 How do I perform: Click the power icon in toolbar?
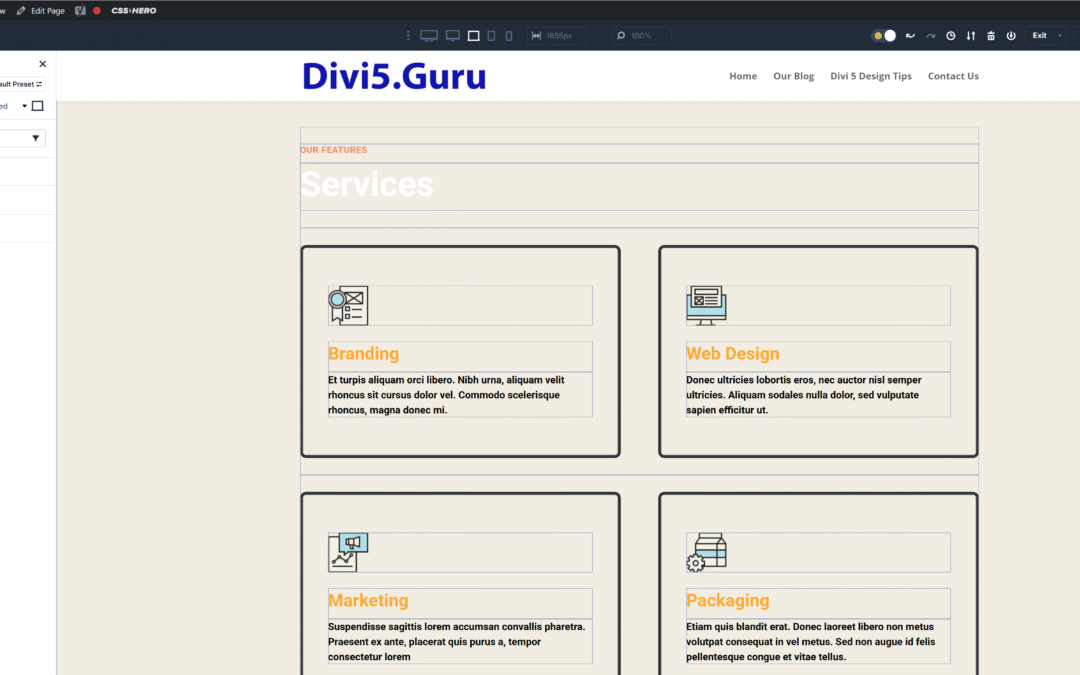tap(1011, 36)
